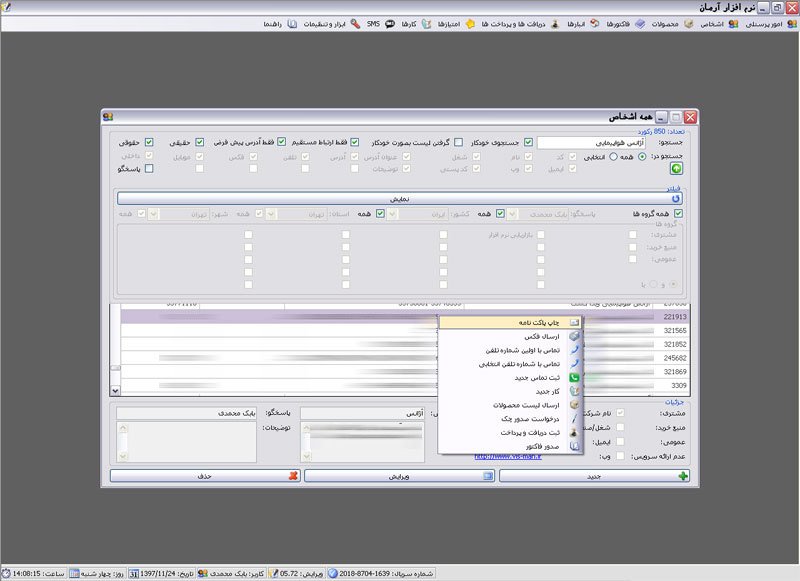This screenshot has width=800, height=581.
Task: Click the fax machine icon beside ارسال فکس
Action: (574, 336)
